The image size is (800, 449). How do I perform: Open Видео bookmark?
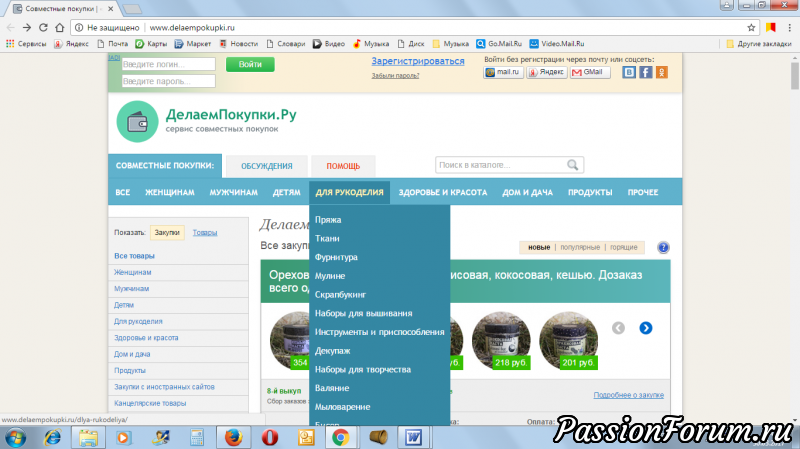pyautogui.click(x=329, y=44)
